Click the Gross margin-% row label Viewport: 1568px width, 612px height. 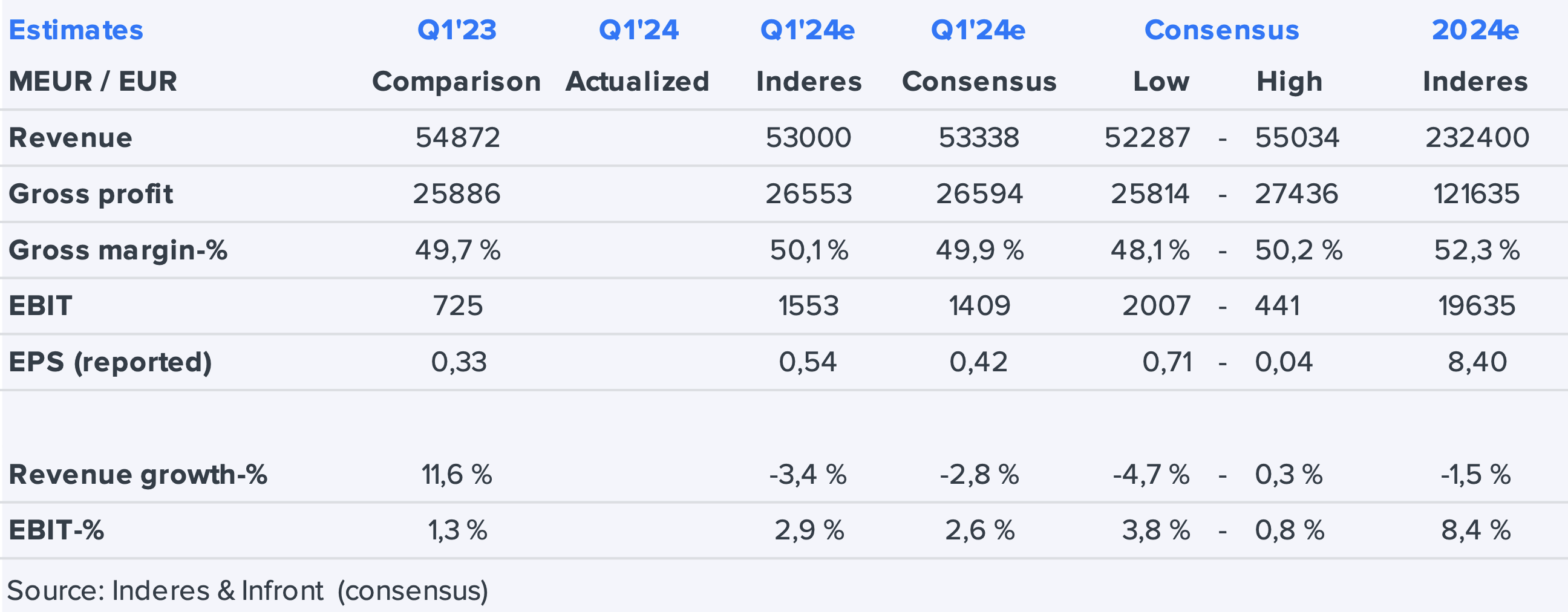[118, 250]
